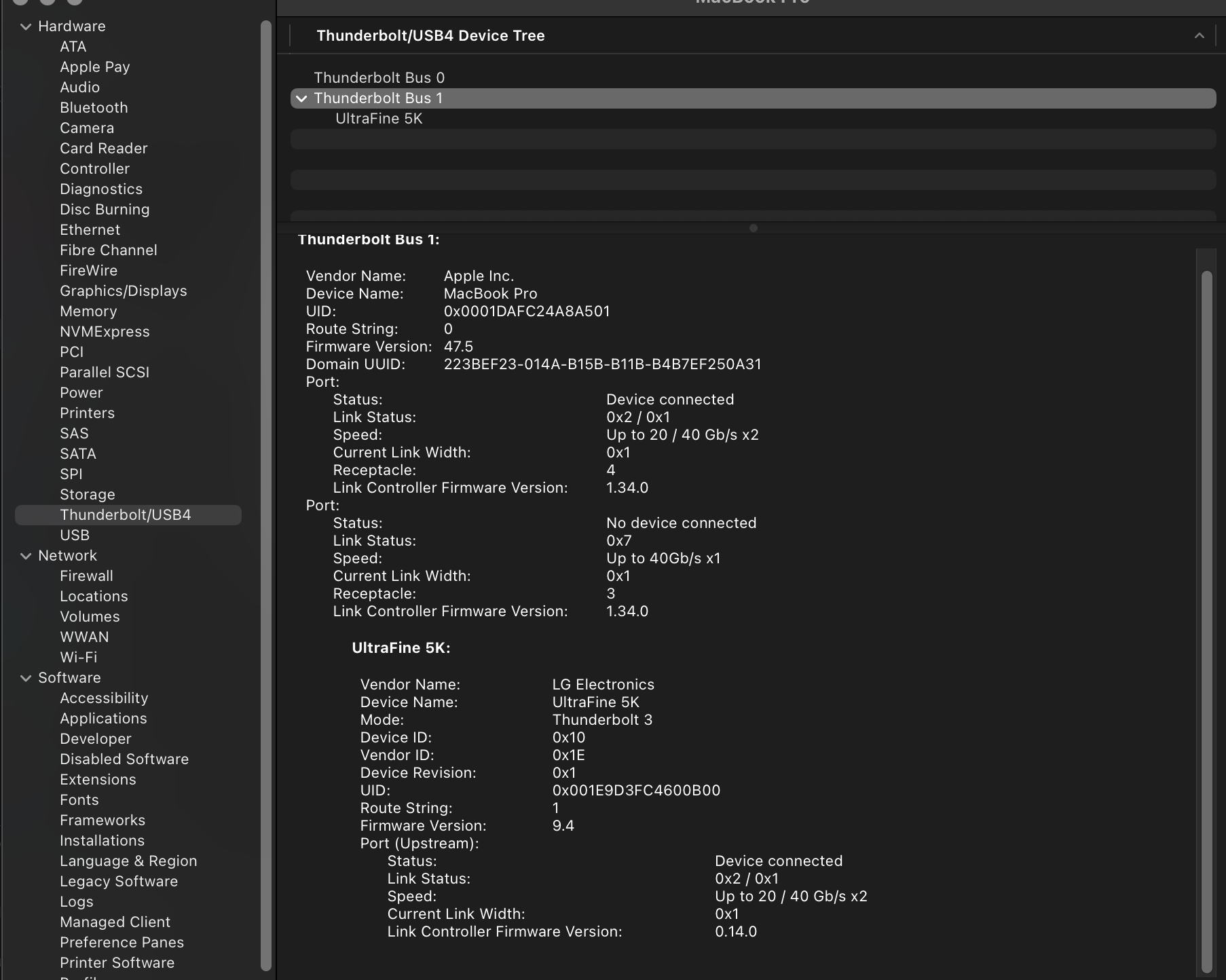Select PCI in sidebar

point(71,352)
